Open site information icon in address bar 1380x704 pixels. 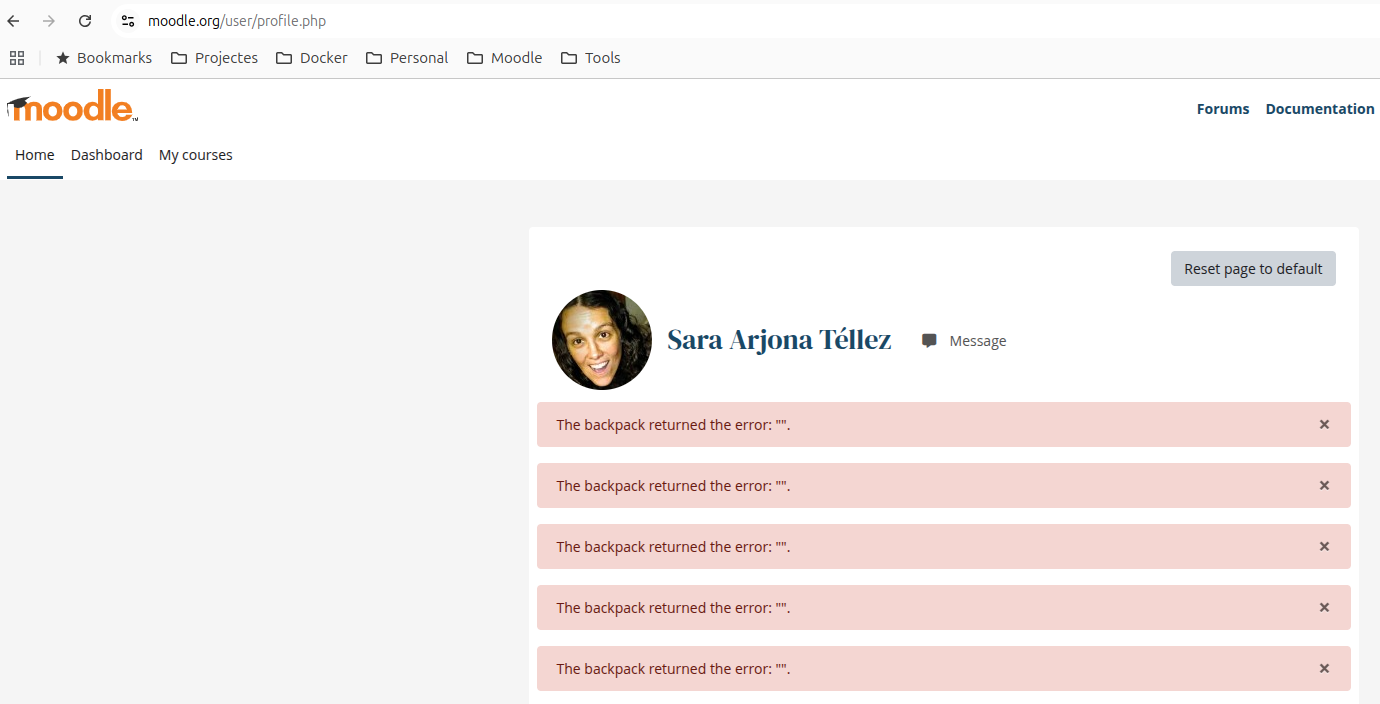tap(127, 21)
